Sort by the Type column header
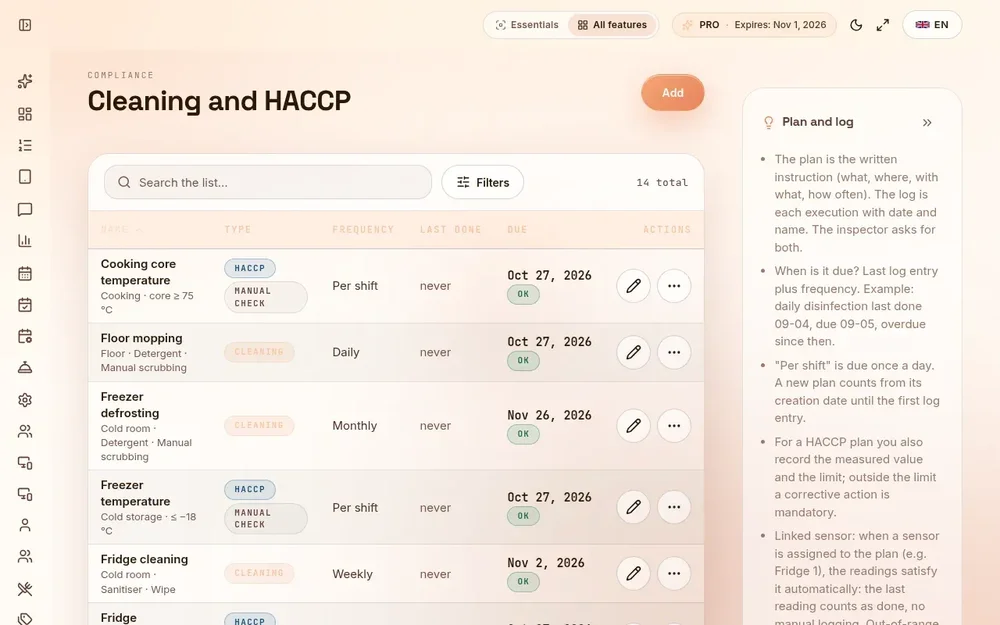The image size is (1000, 625). pos(238,230)
